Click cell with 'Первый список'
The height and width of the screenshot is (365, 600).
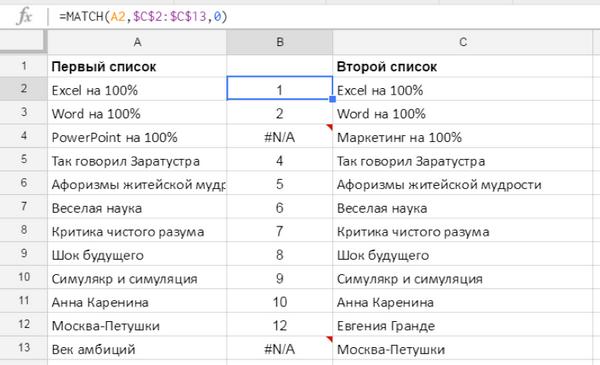tap(137, 66)
